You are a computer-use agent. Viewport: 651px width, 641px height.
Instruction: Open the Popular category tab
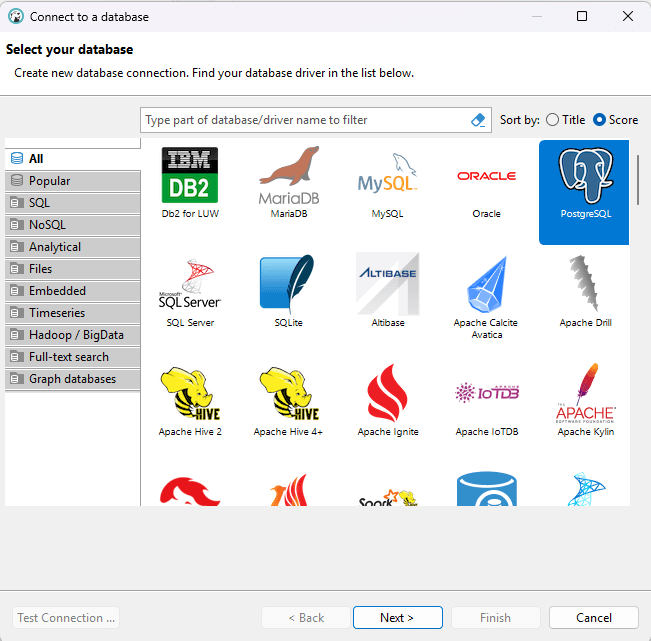(72, 181)
